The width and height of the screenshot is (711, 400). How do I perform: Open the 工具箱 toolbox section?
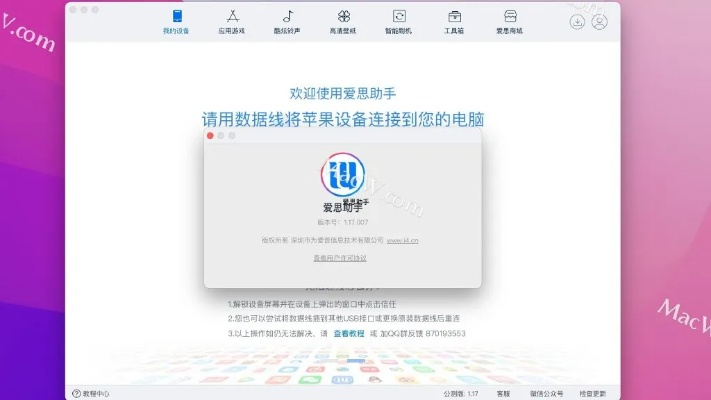point(454,22)
